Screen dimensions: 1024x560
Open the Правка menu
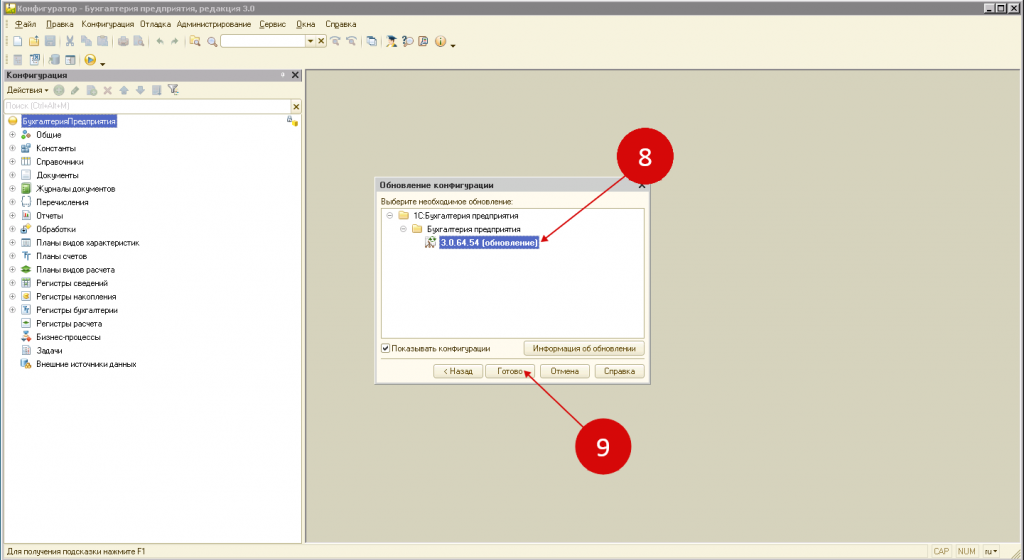59,24
